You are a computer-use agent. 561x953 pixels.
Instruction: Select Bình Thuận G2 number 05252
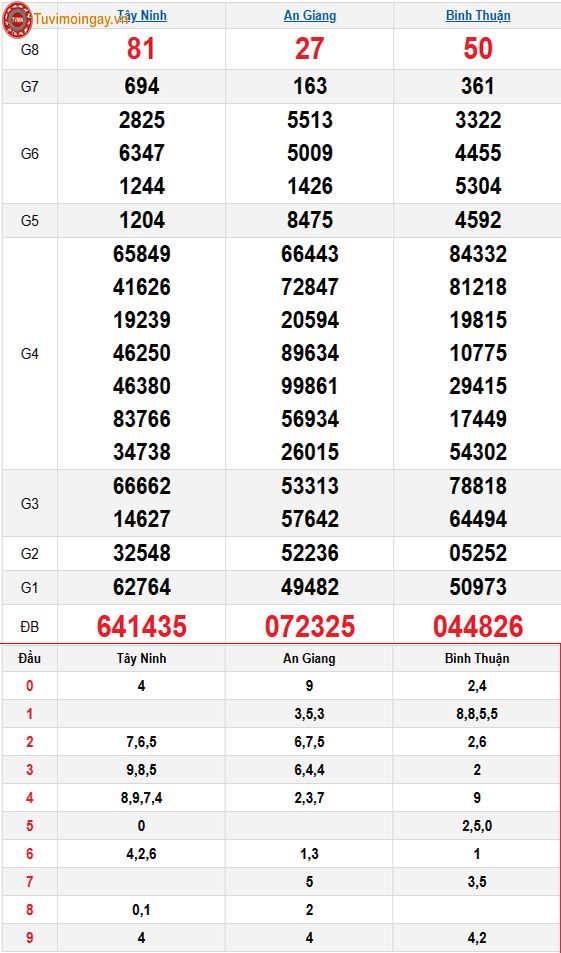[478, 553]
